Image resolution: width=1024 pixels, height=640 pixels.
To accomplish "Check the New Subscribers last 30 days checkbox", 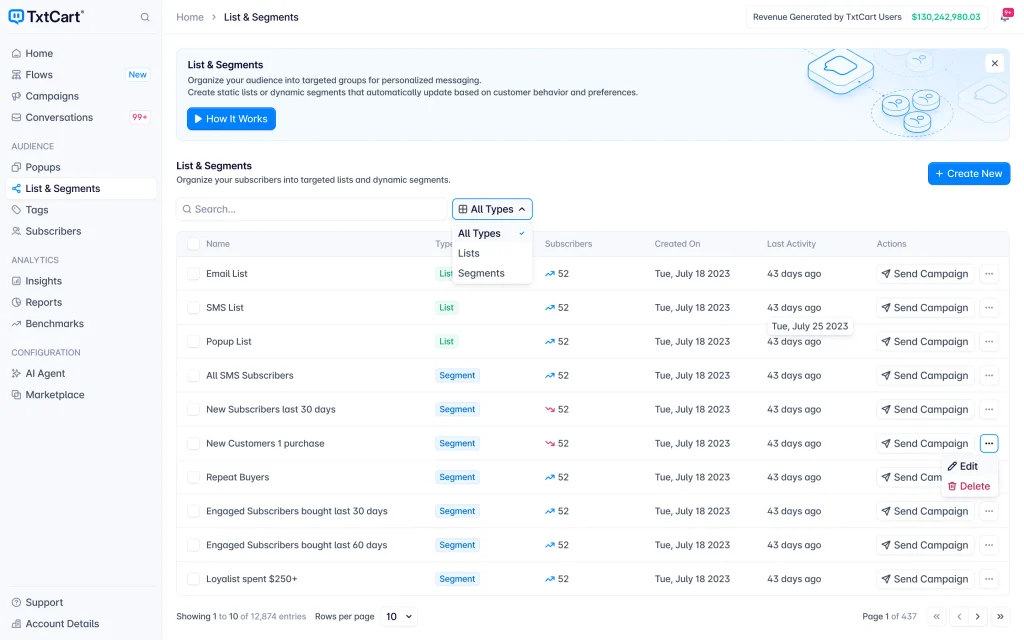I will (193, 409).
